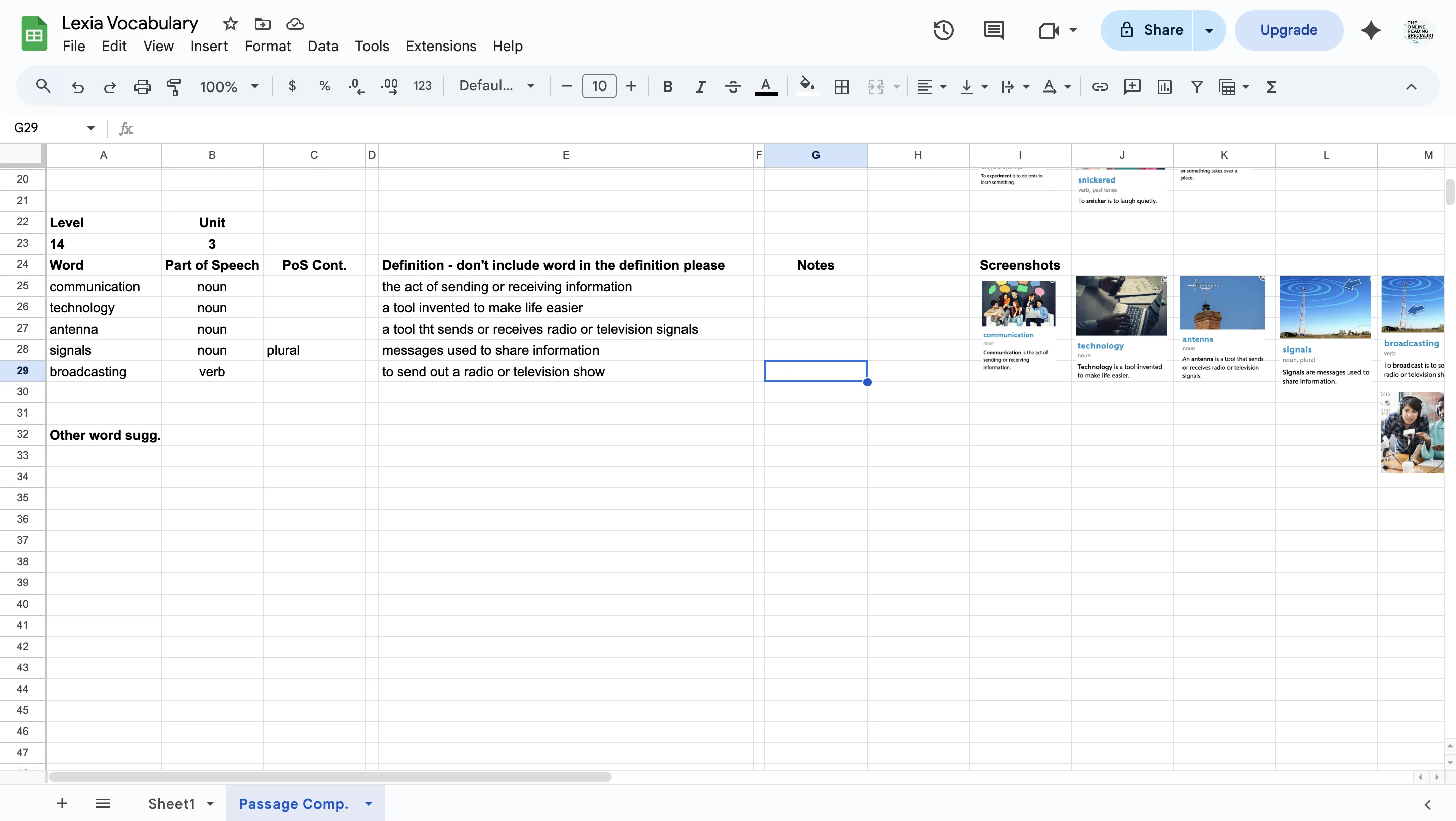Open the Format menu

pos(267,46)
